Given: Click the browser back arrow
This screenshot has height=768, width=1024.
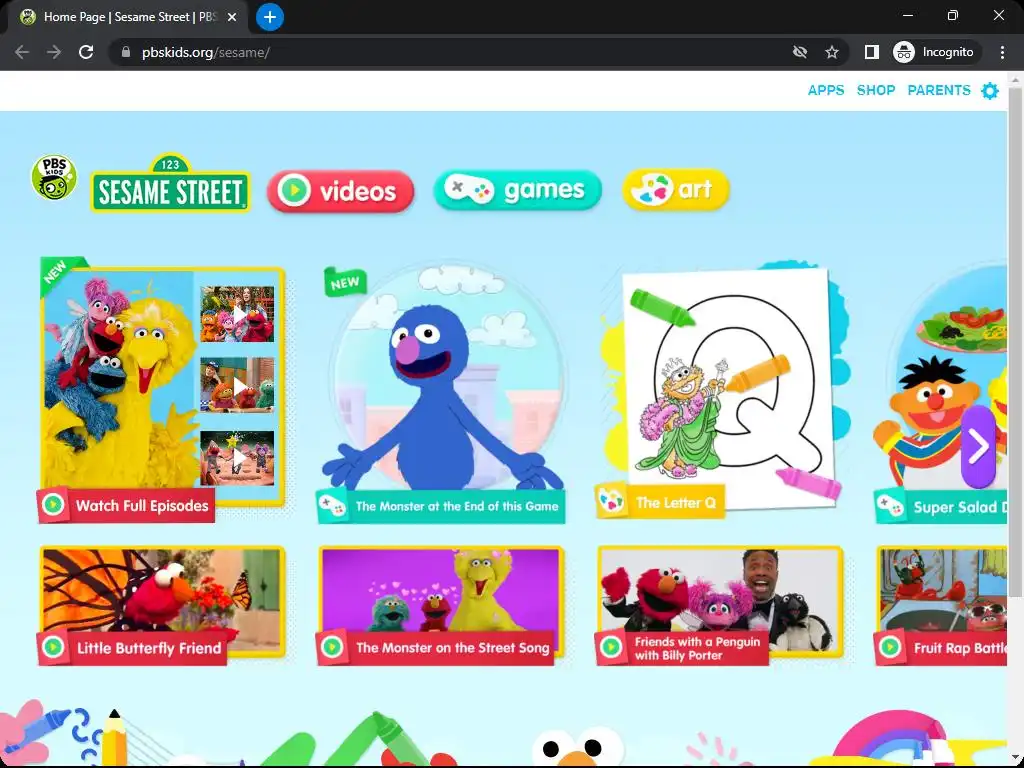Looking at the screenshot, I should 22,52.
